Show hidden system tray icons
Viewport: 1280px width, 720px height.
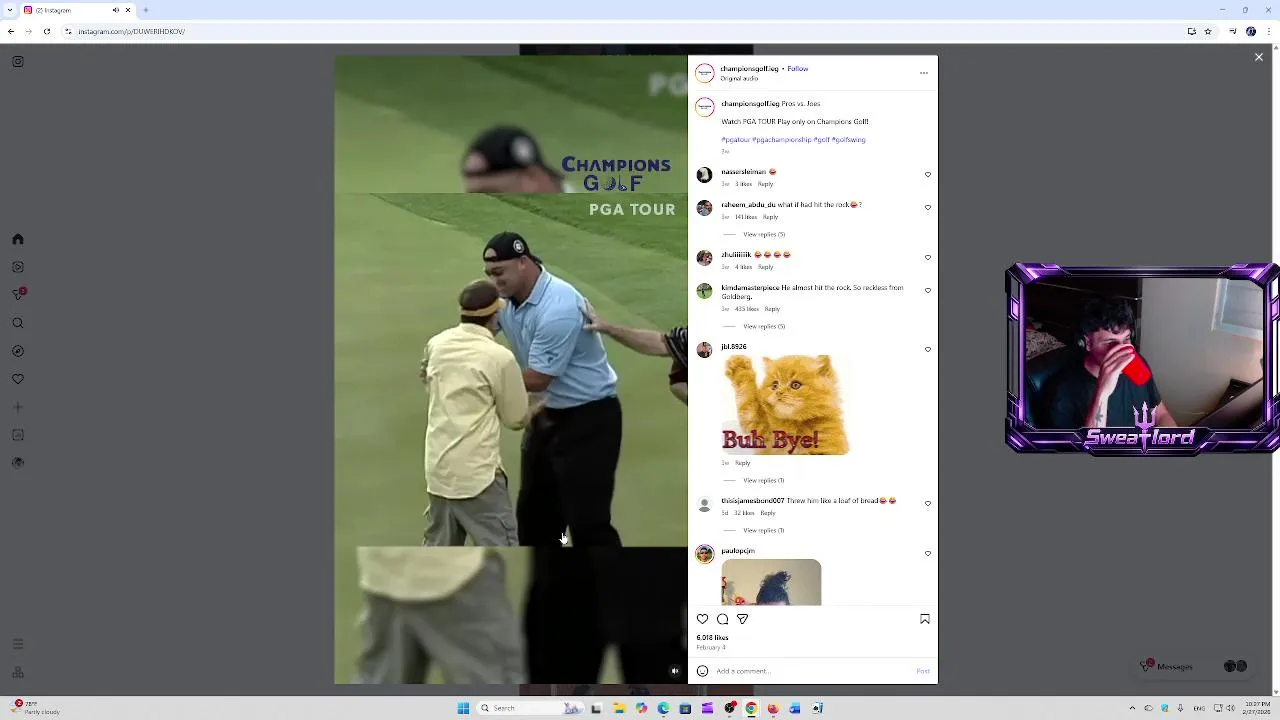pos(1133,708)
